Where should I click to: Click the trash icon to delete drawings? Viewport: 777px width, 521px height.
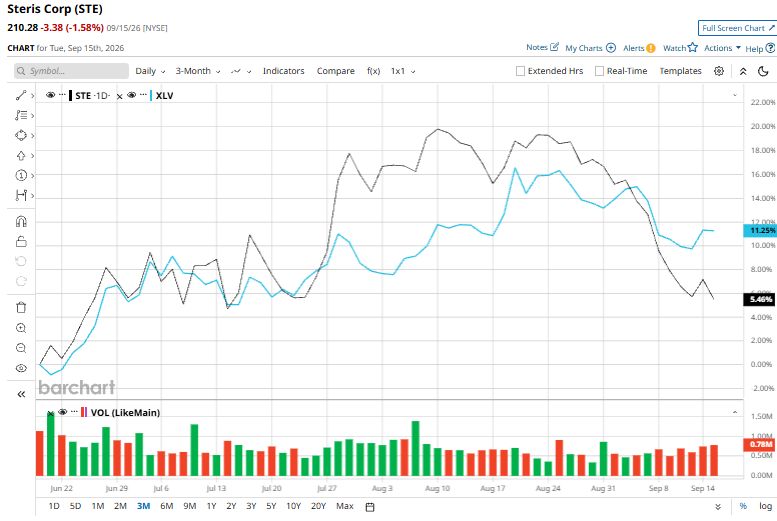[x=21, y=307]
